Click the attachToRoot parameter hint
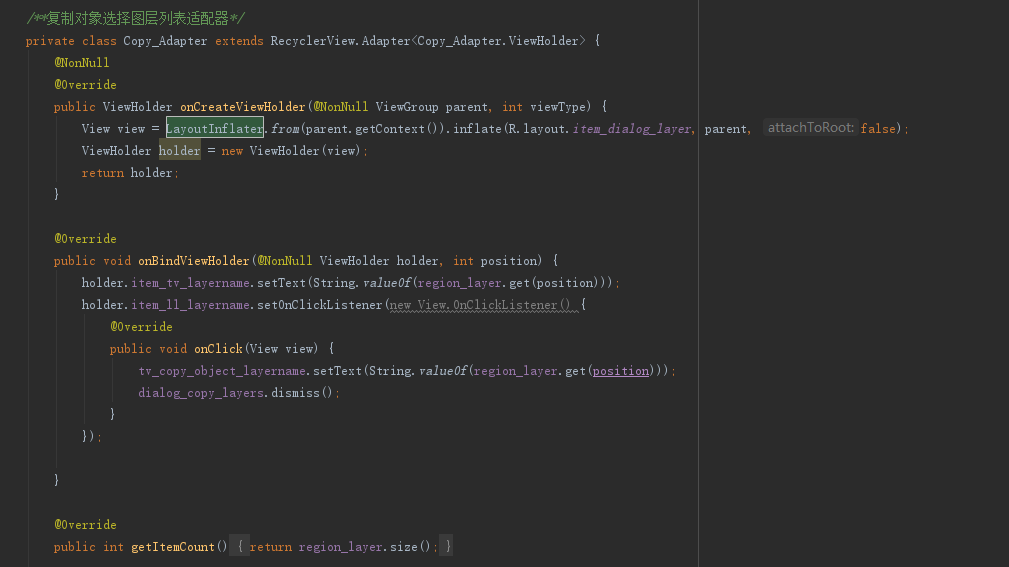Image resolution: width=1009 pixels, height=567 pixels. point(810,127)
